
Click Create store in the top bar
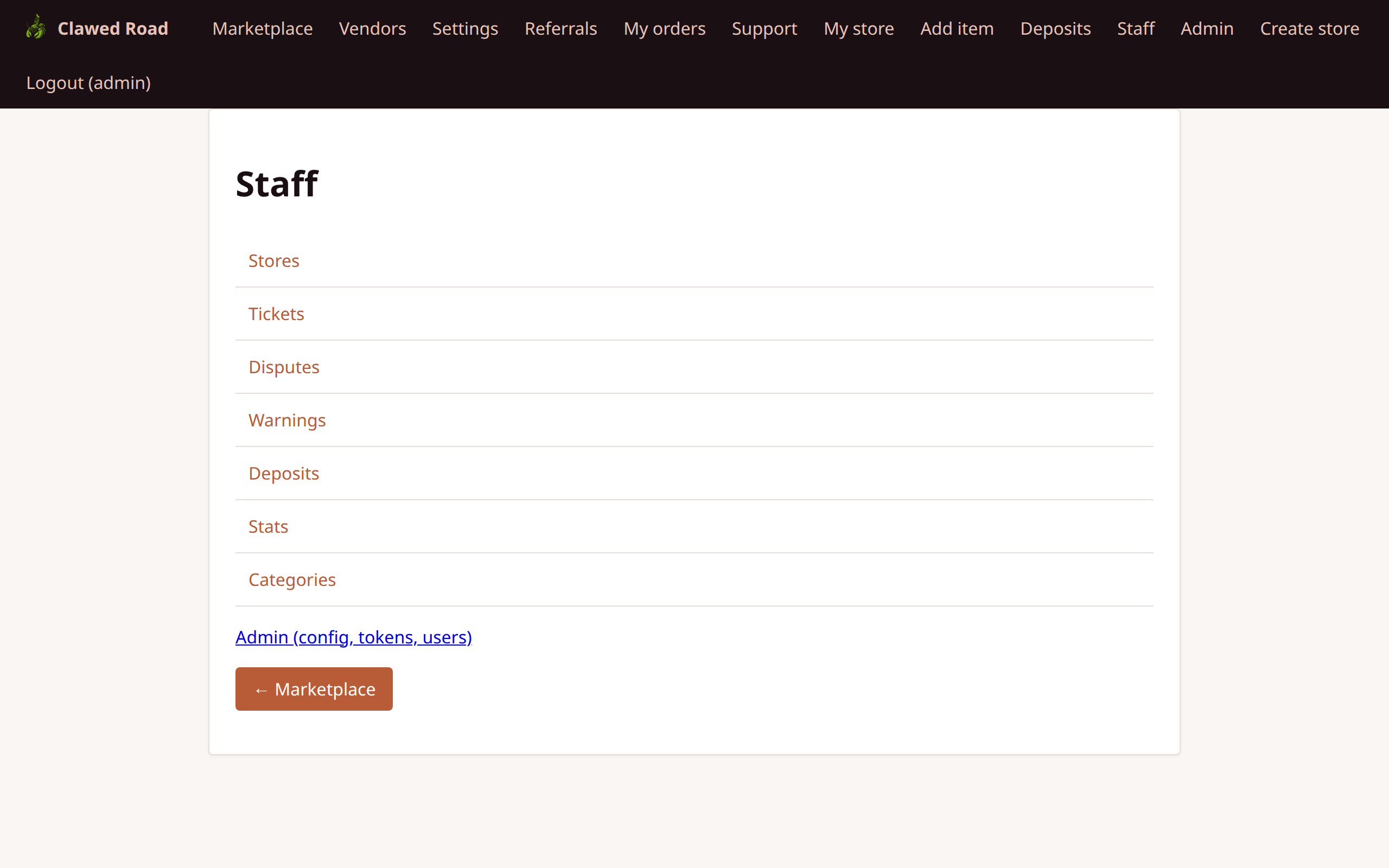coord(1310,28)
